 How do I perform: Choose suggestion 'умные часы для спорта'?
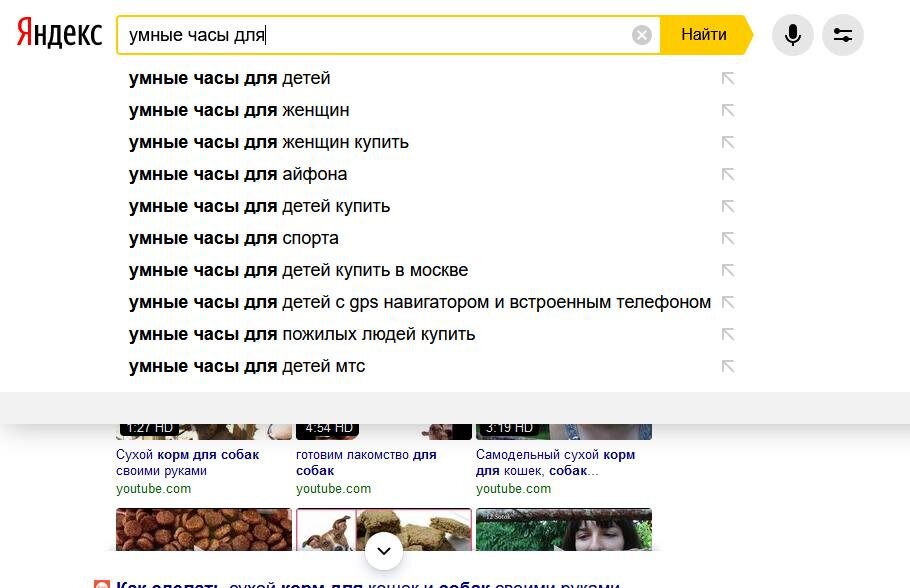234,238
